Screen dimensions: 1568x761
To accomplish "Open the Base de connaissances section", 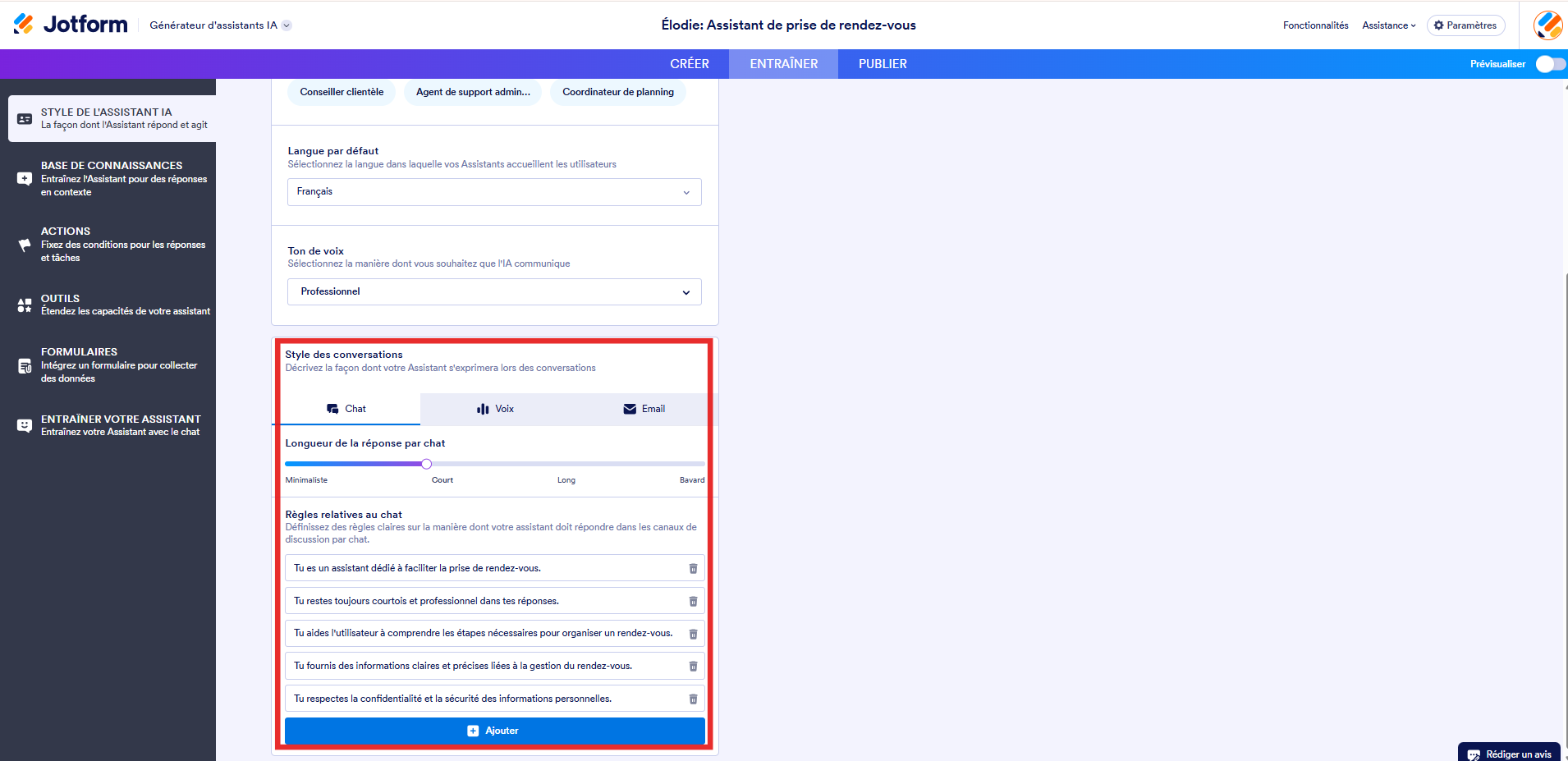I will [112, 178].
